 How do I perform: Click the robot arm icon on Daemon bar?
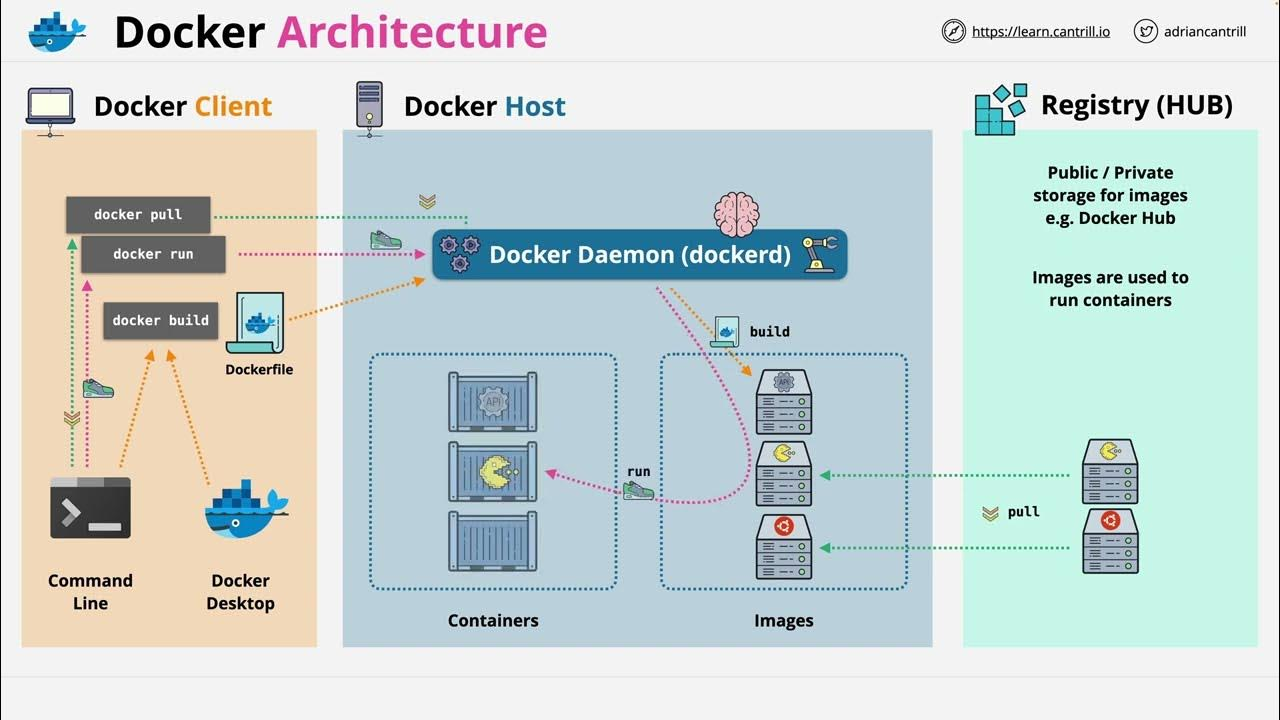(x=820, y=255)
